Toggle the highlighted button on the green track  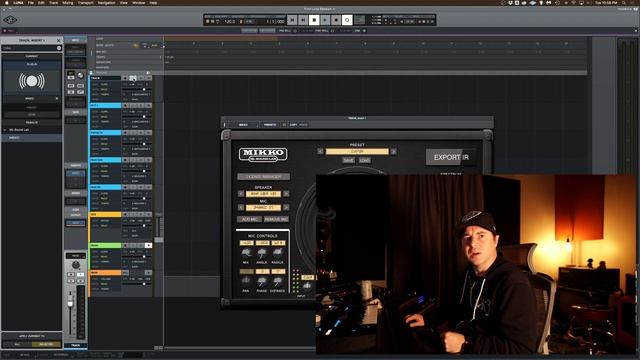148,245
